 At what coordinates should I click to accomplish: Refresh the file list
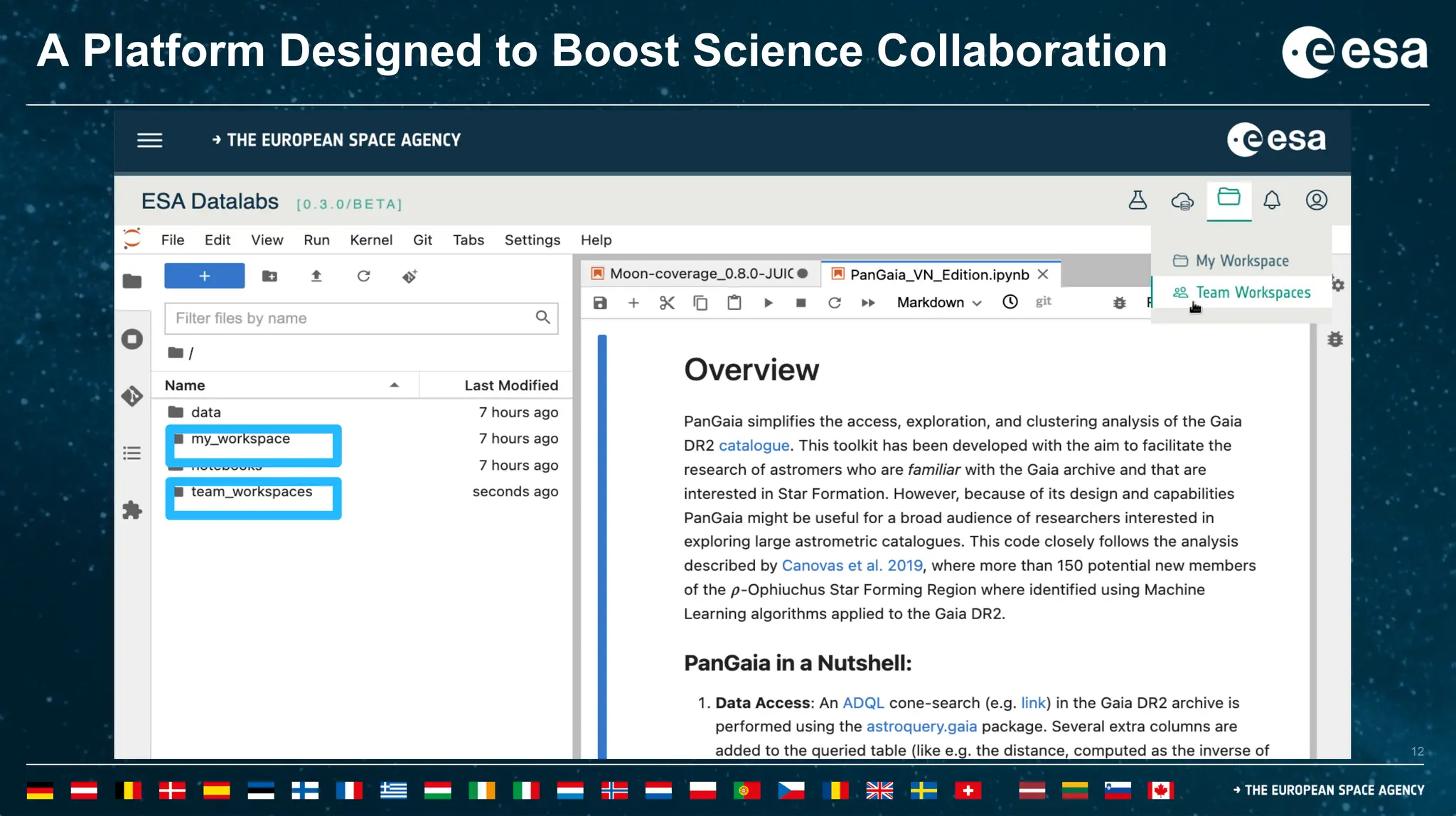pos(363,276)
